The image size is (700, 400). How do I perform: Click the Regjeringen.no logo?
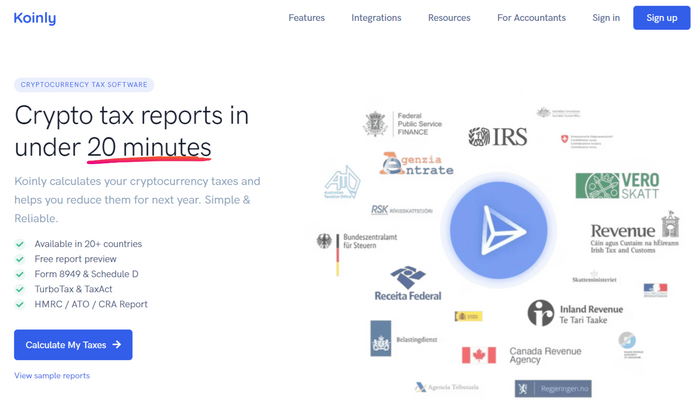click(x=553, y=388)
